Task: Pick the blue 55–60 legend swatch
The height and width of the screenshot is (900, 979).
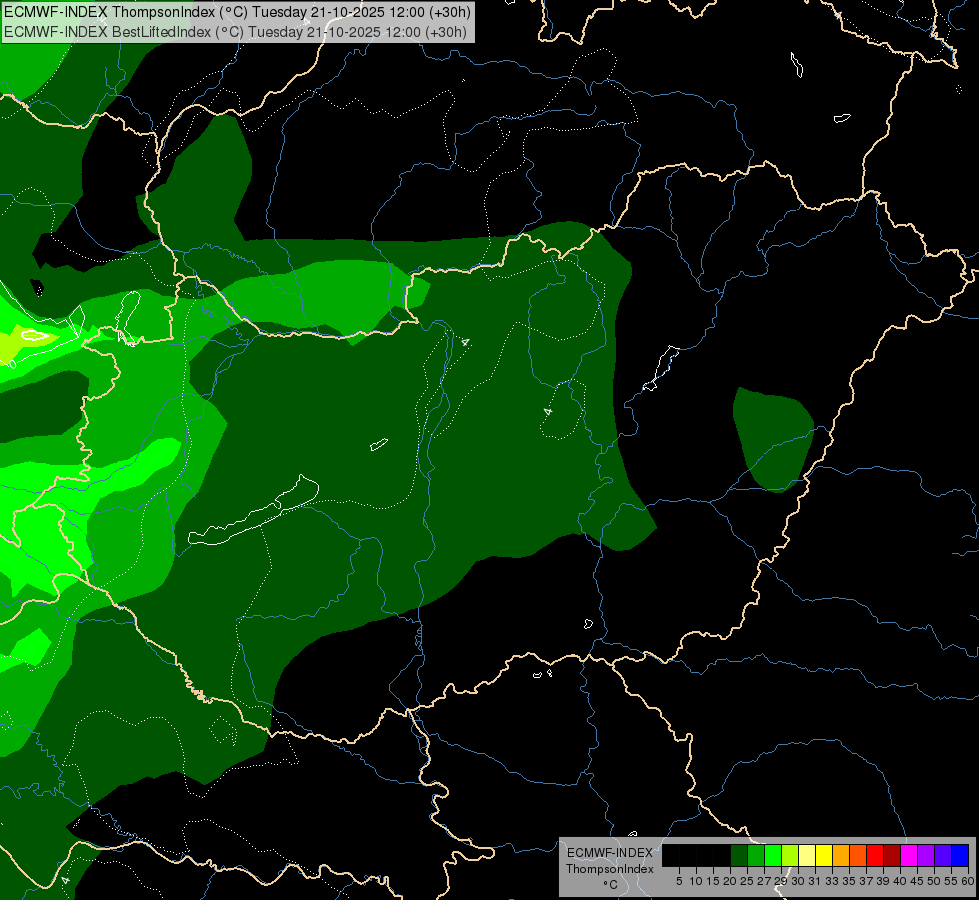Action: coord(960,855)
